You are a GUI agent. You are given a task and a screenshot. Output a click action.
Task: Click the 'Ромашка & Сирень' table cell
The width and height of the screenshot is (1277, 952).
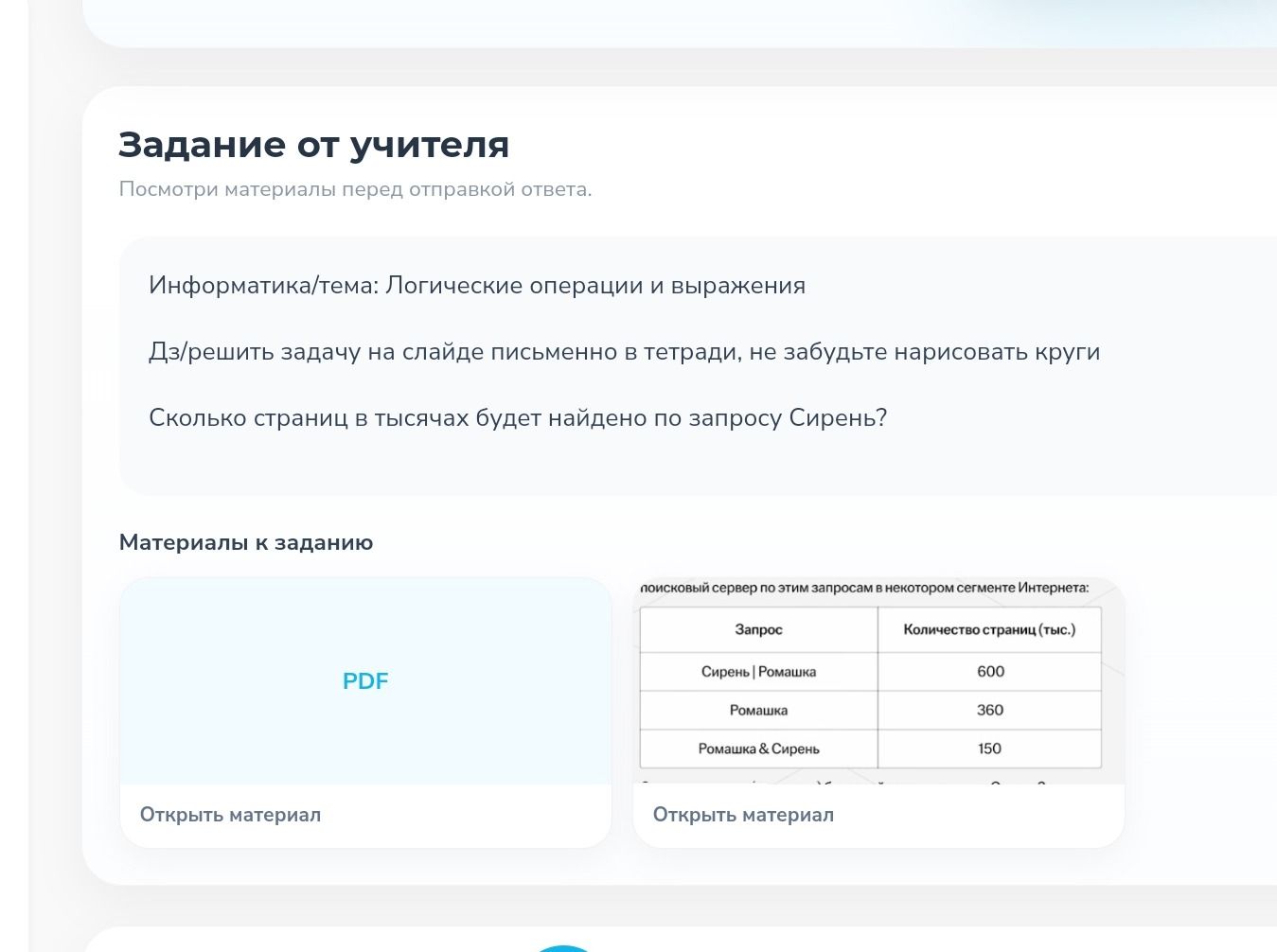click(758, 749)
